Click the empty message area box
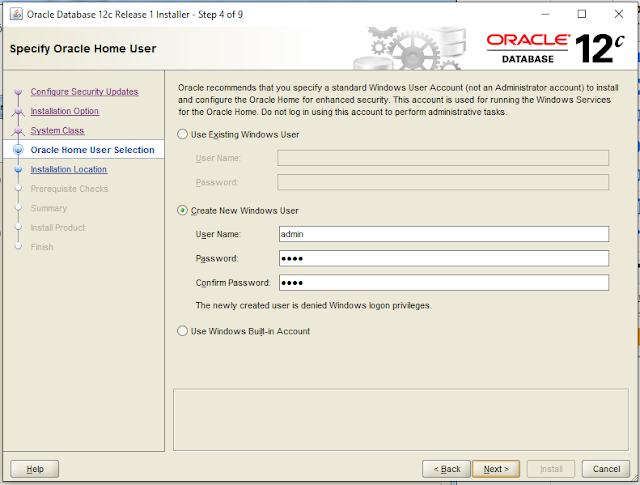The width and height of the screenshot is (640, 485). pyautogui.click(x=401, y=420)
